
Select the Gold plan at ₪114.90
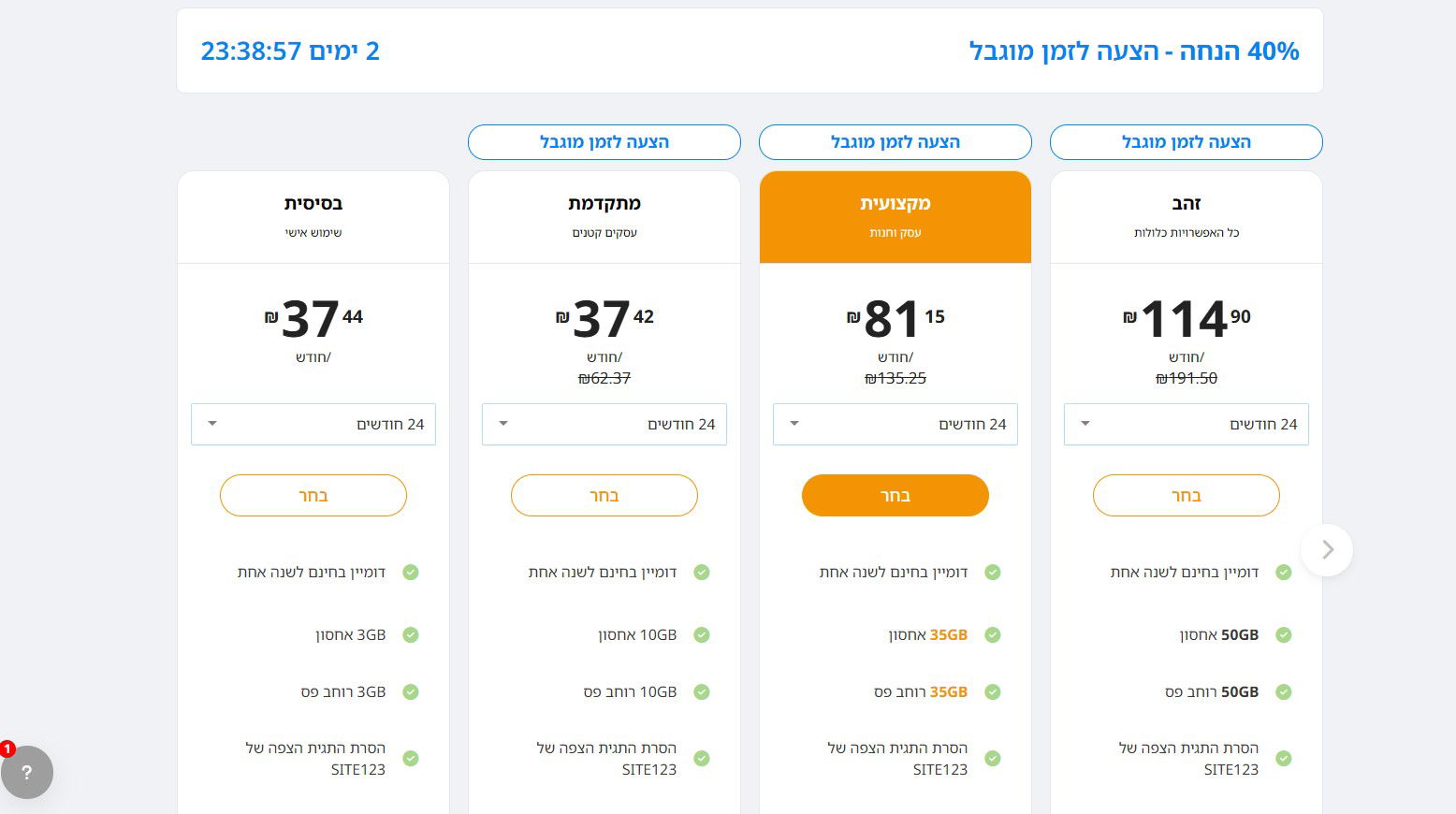(1187, 496)
